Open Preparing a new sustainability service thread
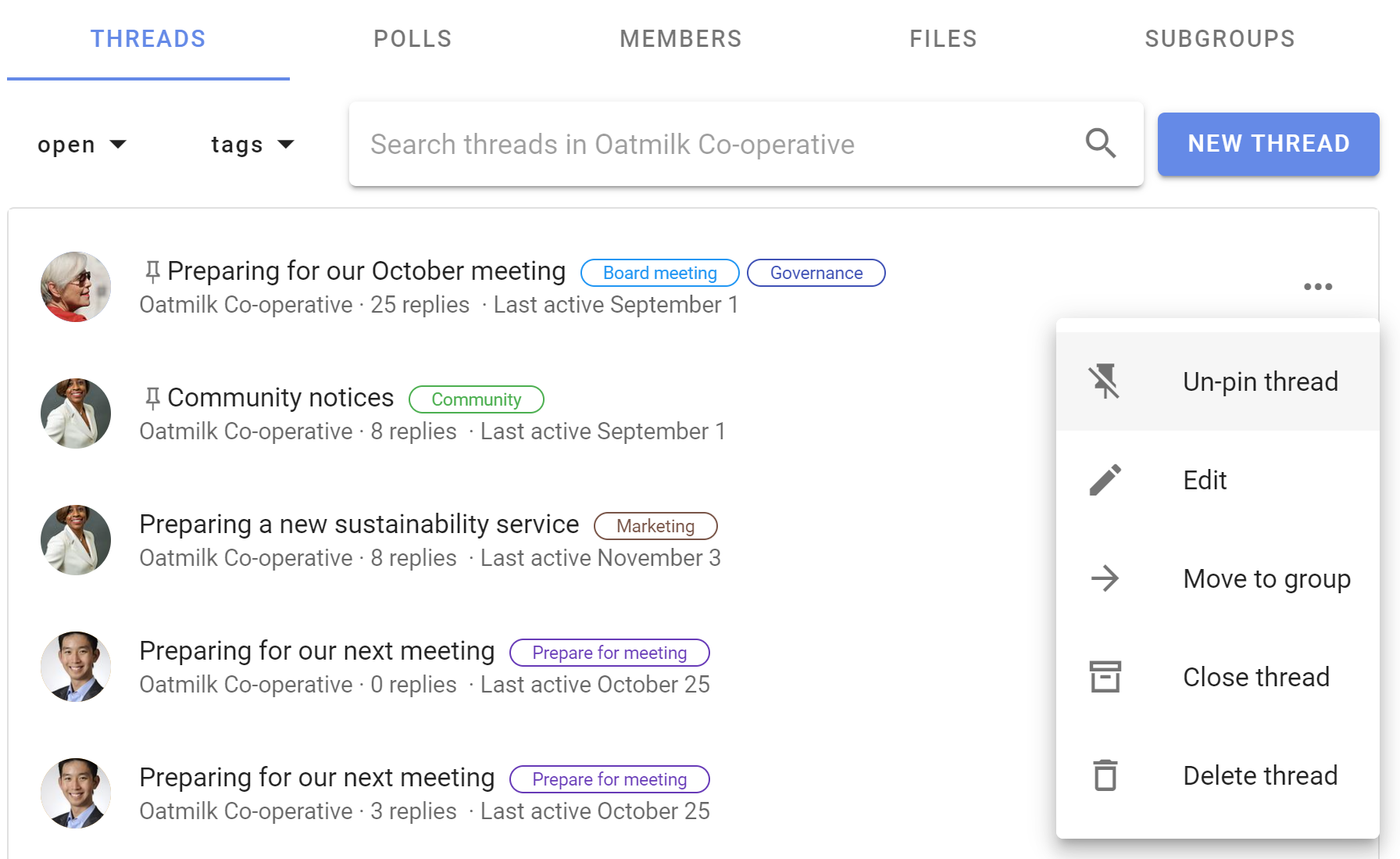Image resolution: width=1400 pixels, height=859 pixels. click(x=359, y=524)
